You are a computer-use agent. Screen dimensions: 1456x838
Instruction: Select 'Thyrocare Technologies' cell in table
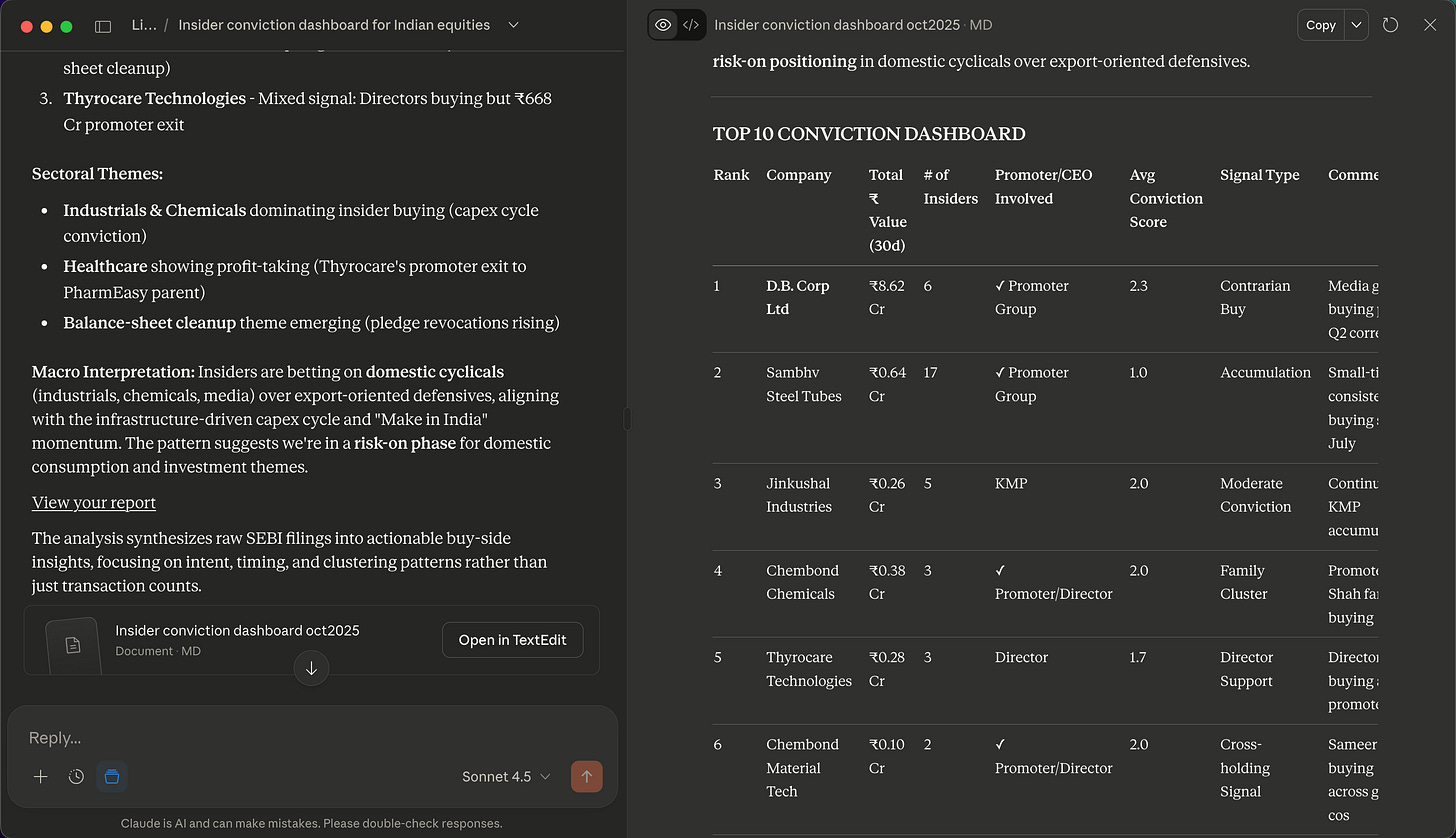[809, 669]
